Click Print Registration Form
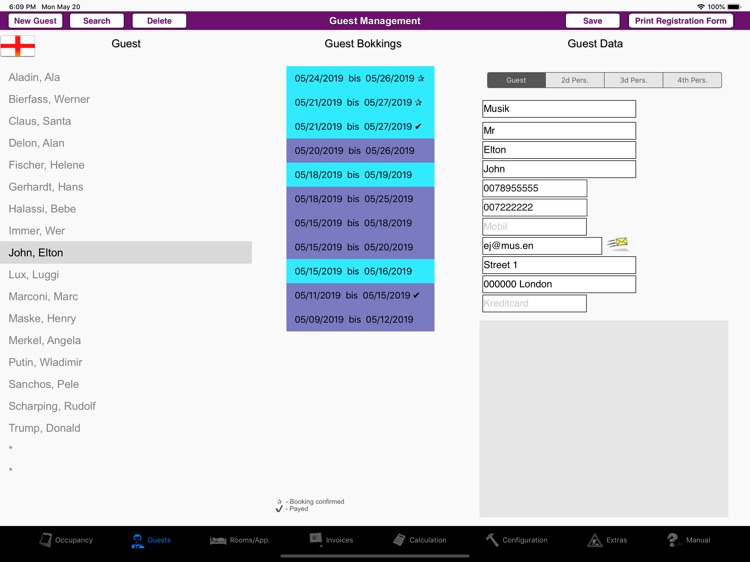Image resolution: width=750 pixels, height=562 pixels. point(681,21)
